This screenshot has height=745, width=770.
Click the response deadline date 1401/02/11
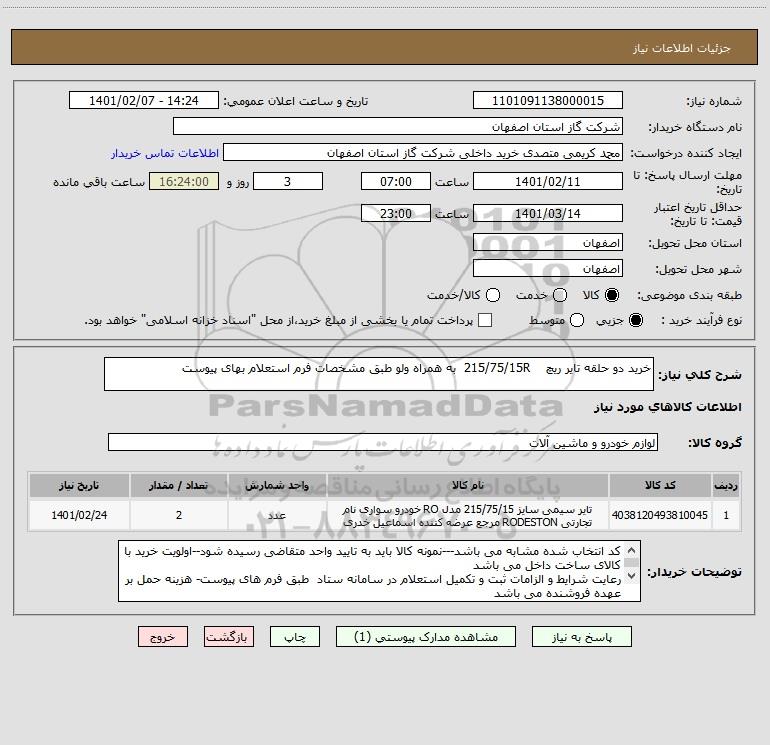pyautogui.click(x=548, y=182)
